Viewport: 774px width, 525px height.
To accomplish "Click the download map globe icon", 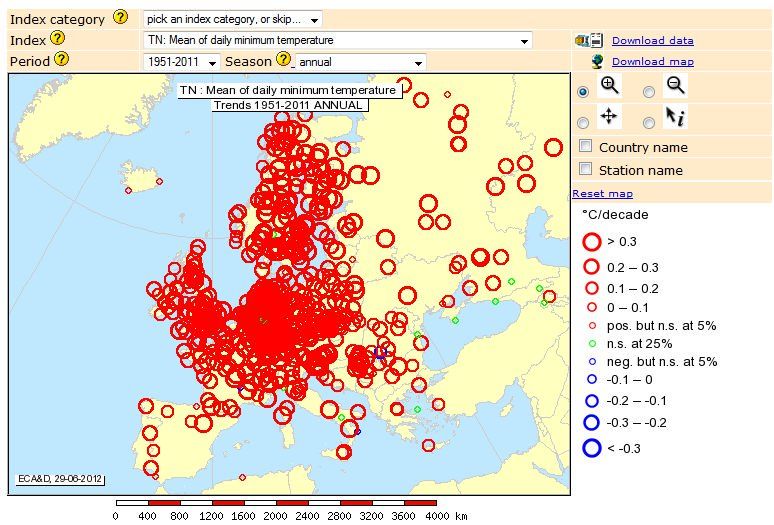I will click(x=597, y=62).
